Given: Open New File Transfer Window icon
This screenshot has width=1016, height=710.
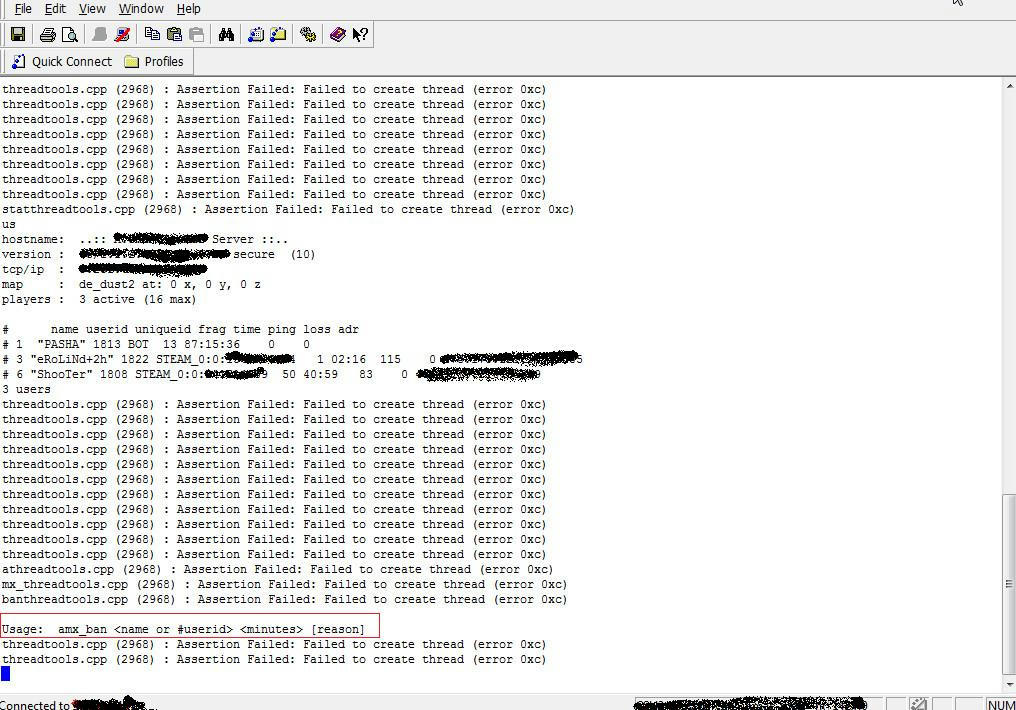Looking at the screenshot, I should click(279, 34).
